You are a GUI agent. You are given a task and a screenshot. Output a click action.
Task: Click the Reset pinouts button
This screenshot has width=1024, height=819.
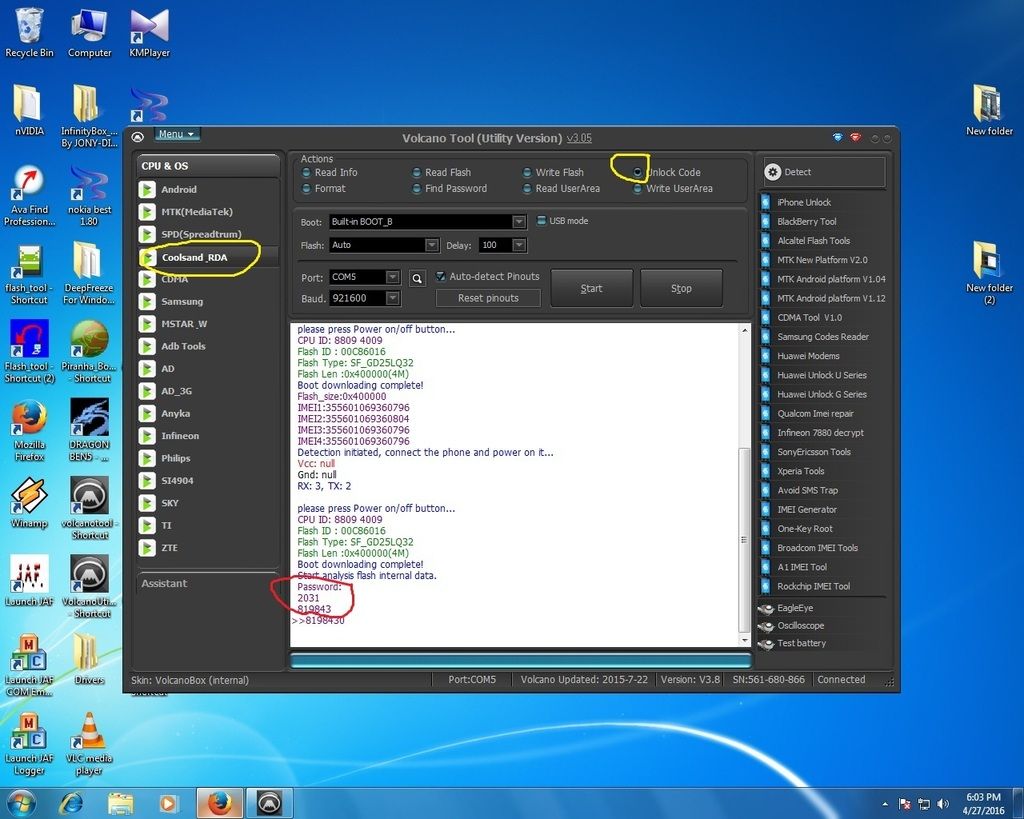(x=488, y=299)
